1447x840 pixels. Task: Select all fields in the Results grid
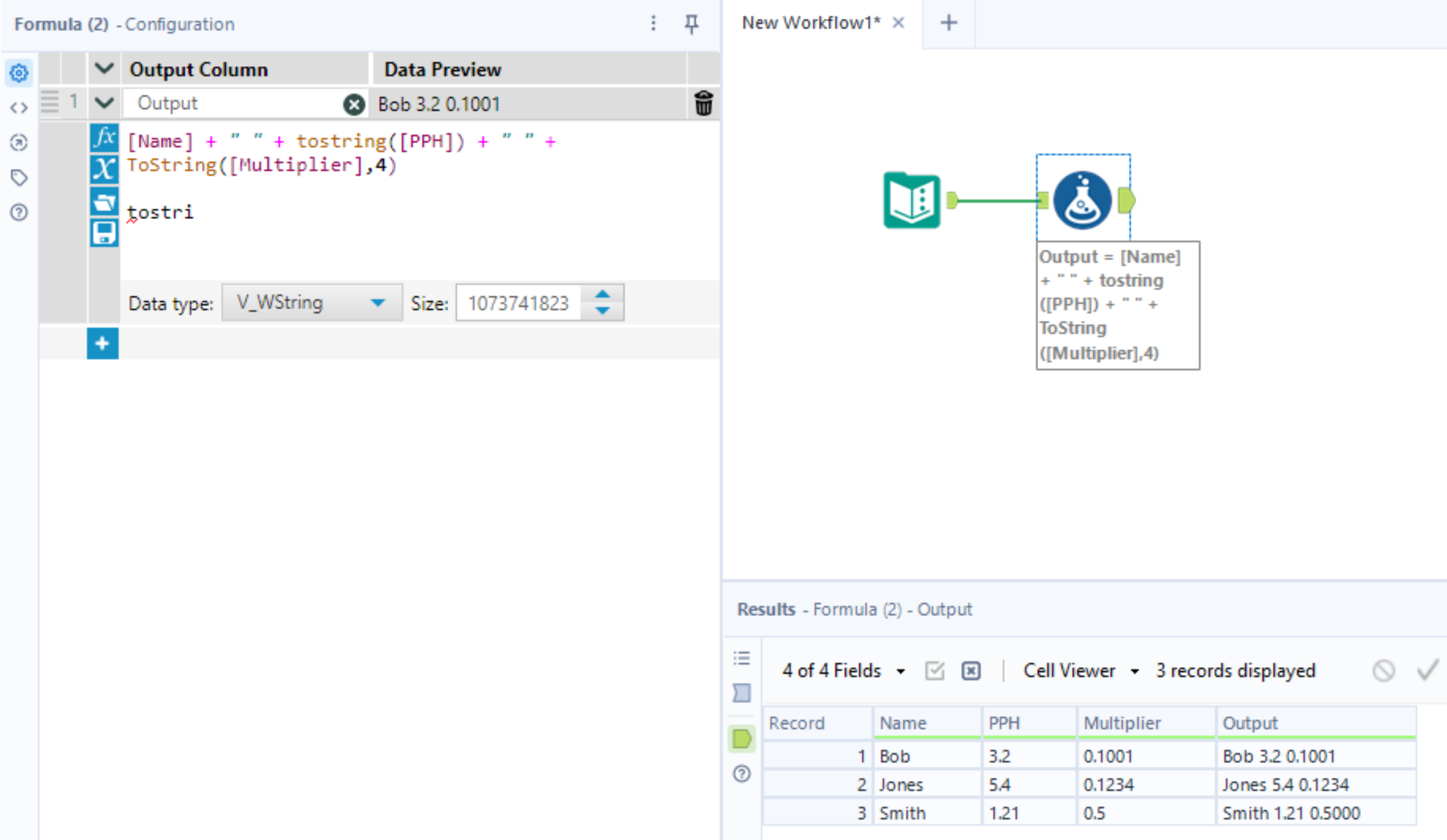click(x=935, y=670)
